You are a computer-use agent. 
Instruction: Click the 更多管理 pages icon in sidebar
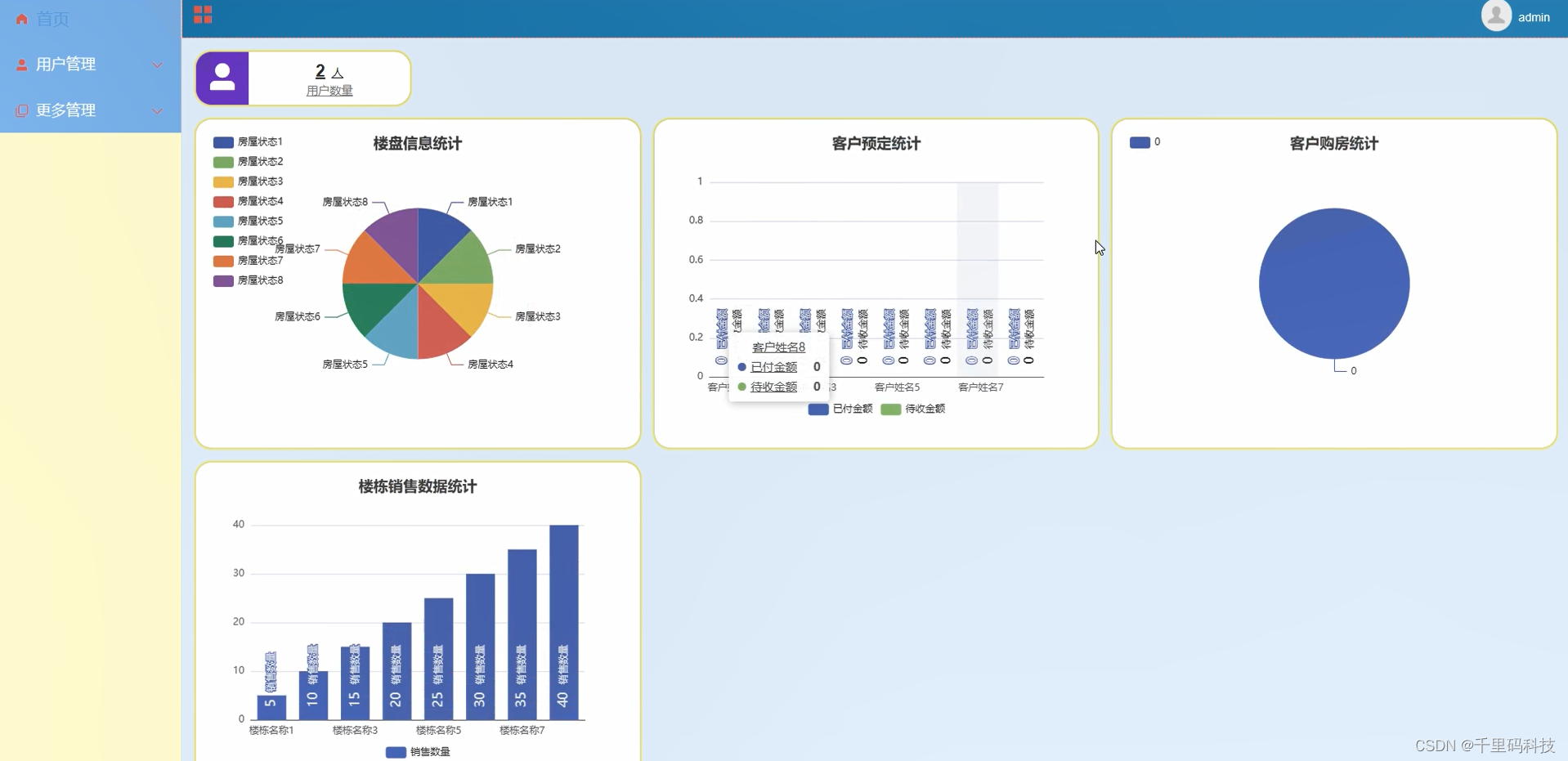pyautogui.click(x=21, y=110)
